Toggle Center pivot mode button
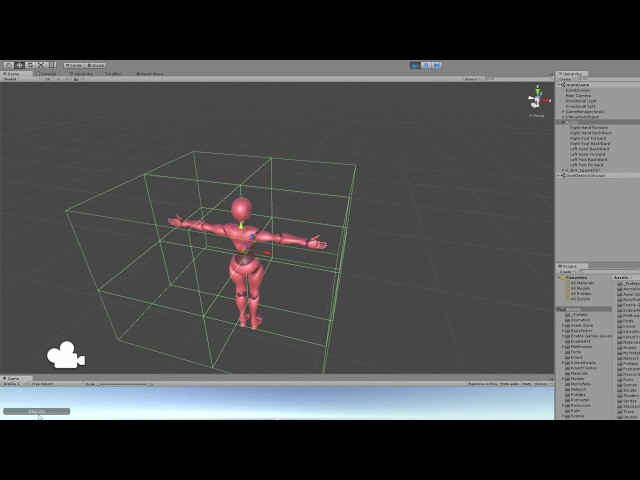Screen dimensions: 640x480 point(74,65)
